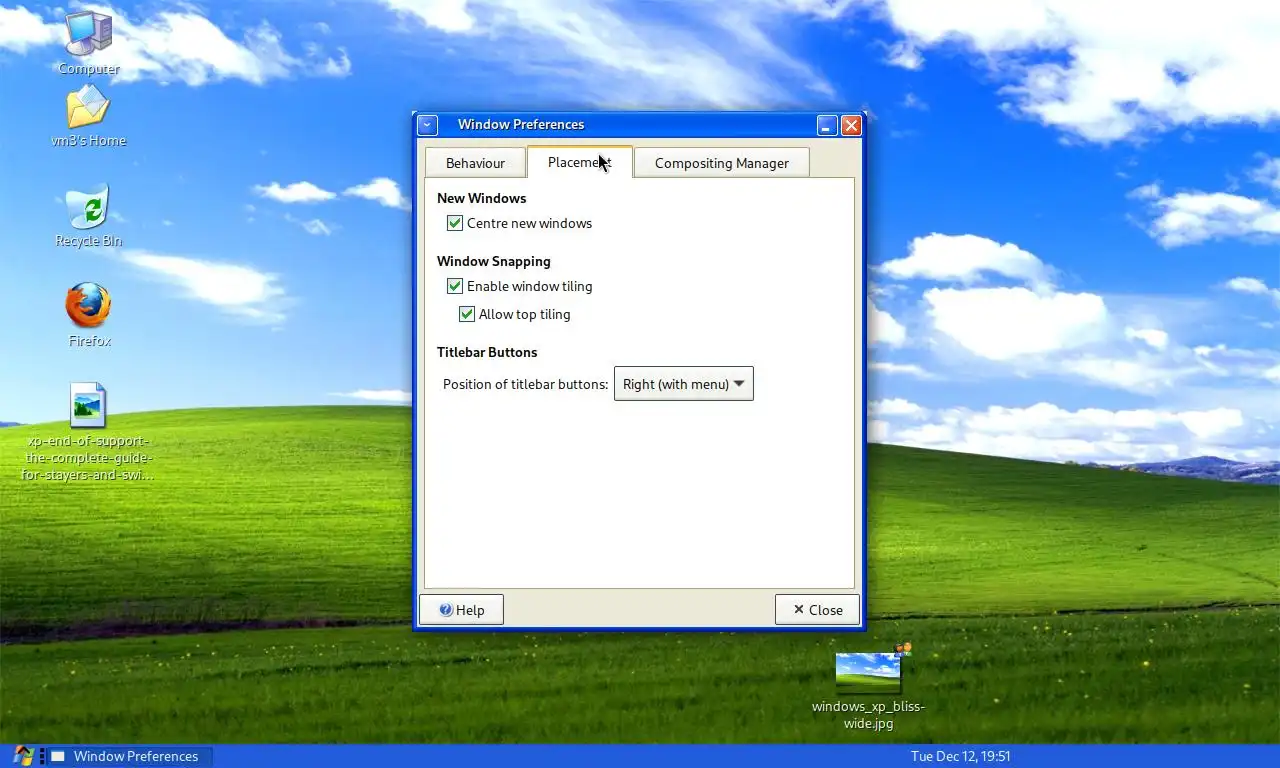This screenshot has height=768, width=1280.
Task: Click the Help button
Action: click(461, 610)
